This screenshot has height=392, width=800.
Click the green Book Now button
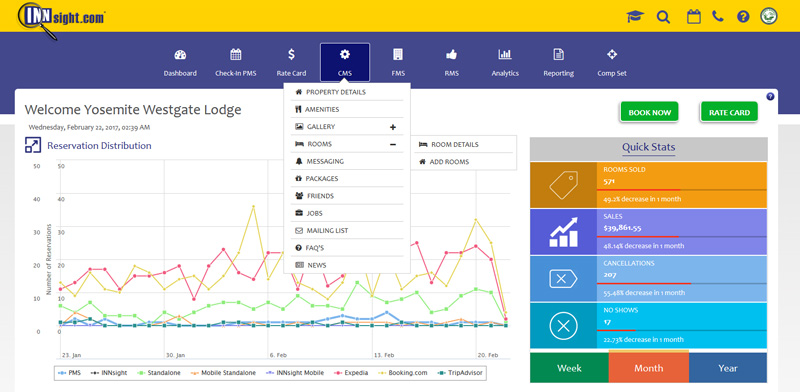[x=649, y=112]
